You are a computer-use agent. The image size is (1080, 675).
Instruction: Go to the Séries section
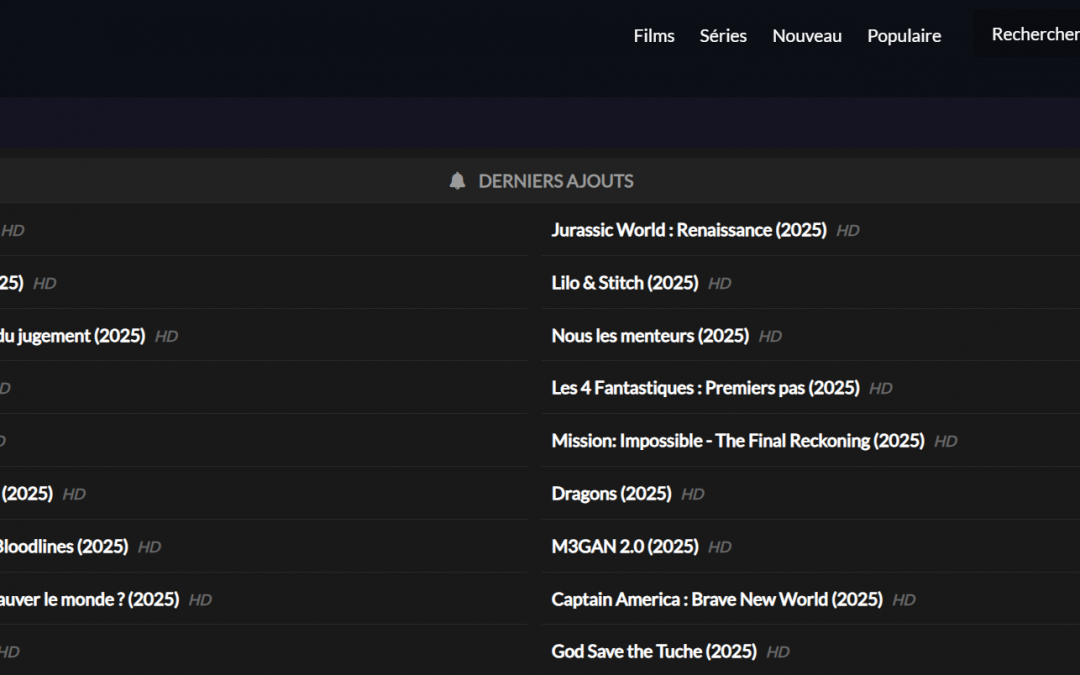[x=723, y=36]
